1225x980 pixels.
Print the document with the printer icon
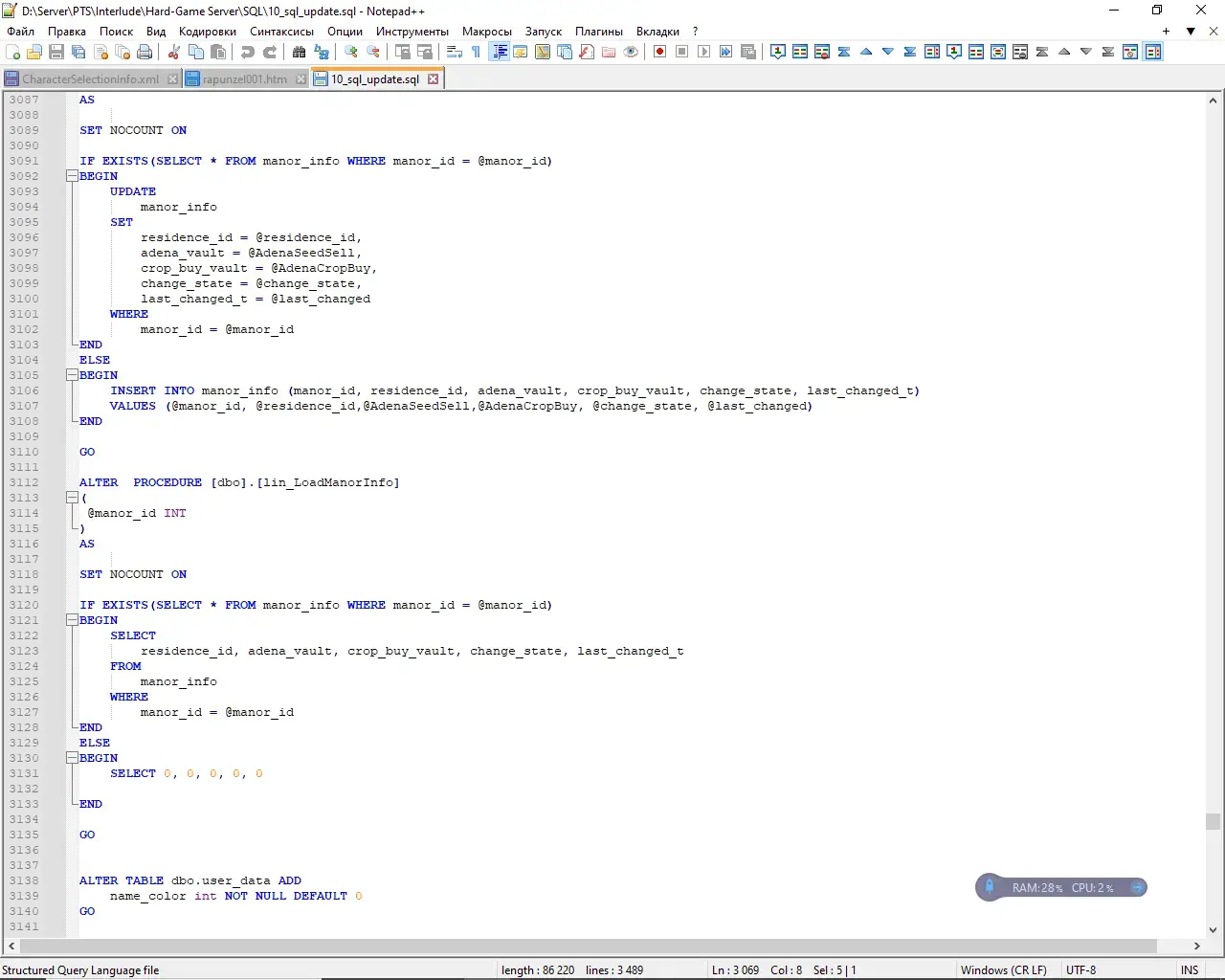(x=145, y=52)
